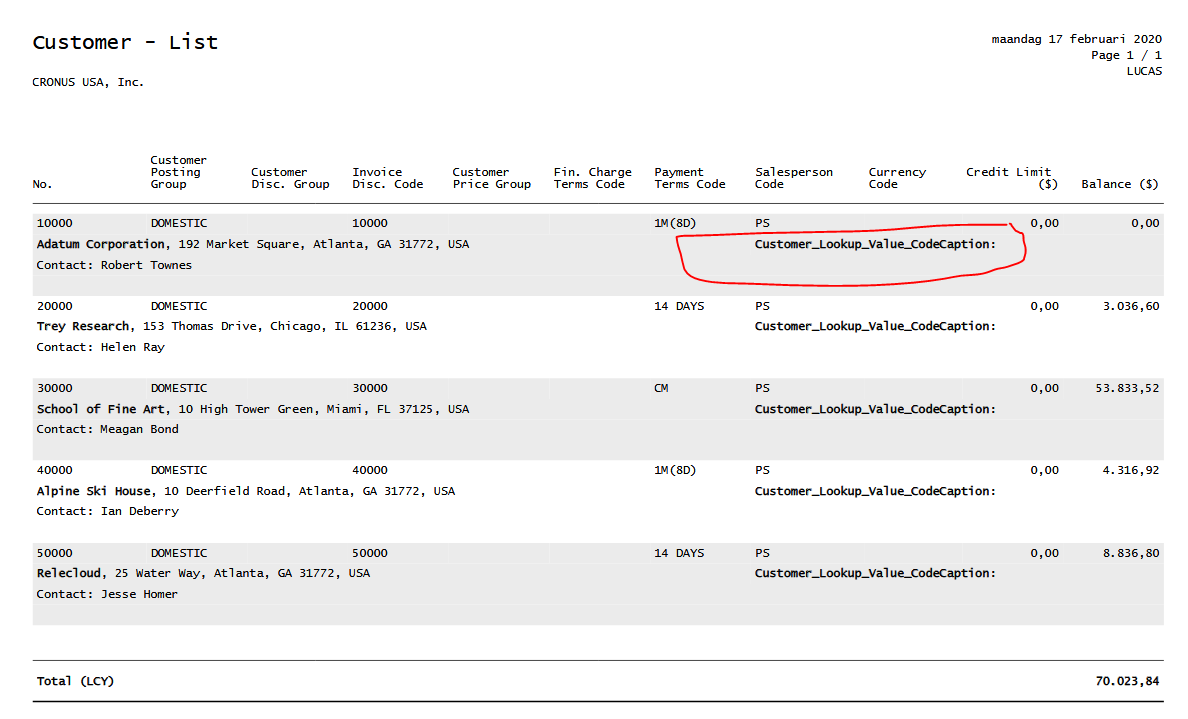Click the 'No.' column header

click(42, 184)
